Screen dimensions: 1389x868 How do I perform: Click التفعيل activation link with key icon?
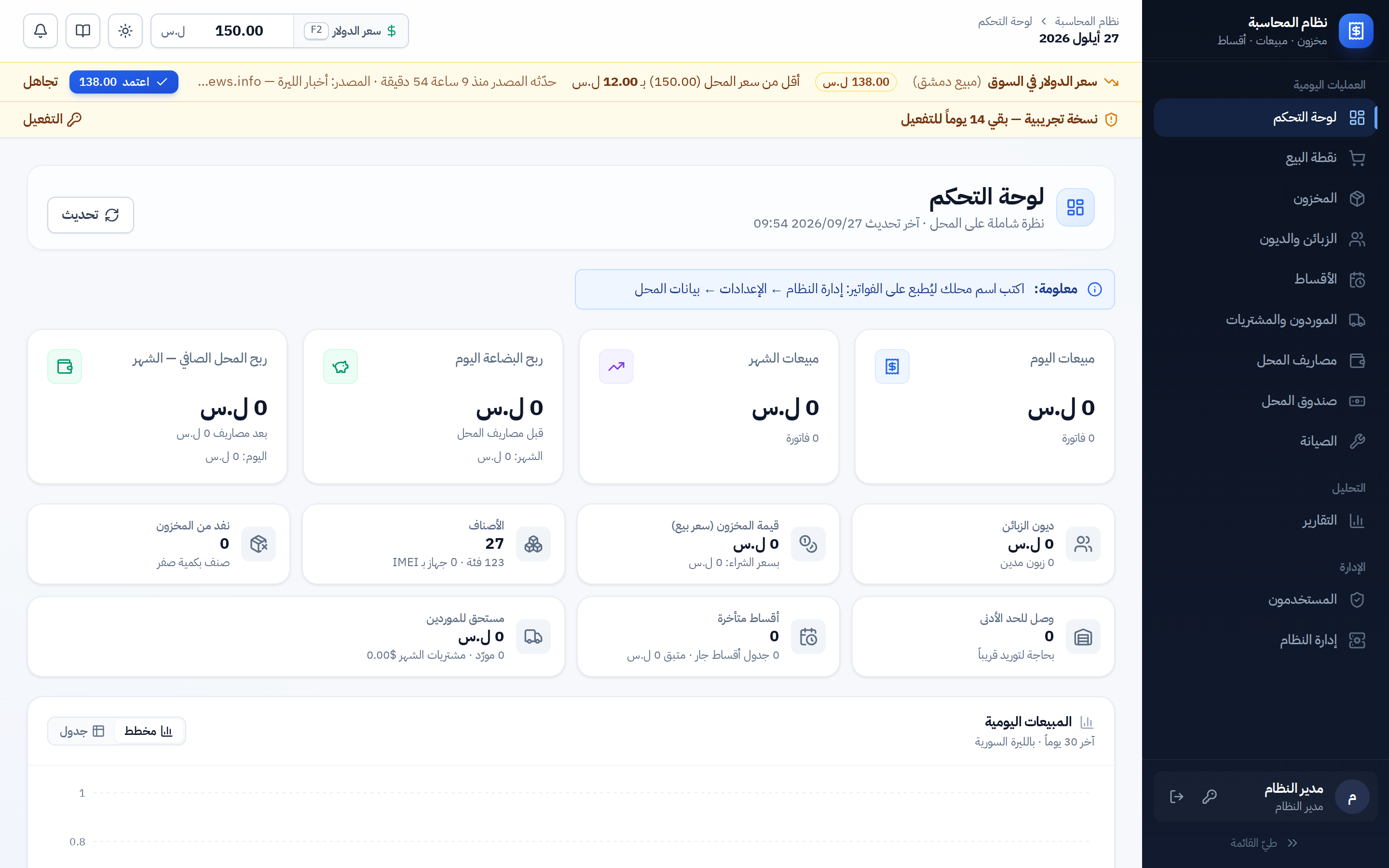point(52,119)
